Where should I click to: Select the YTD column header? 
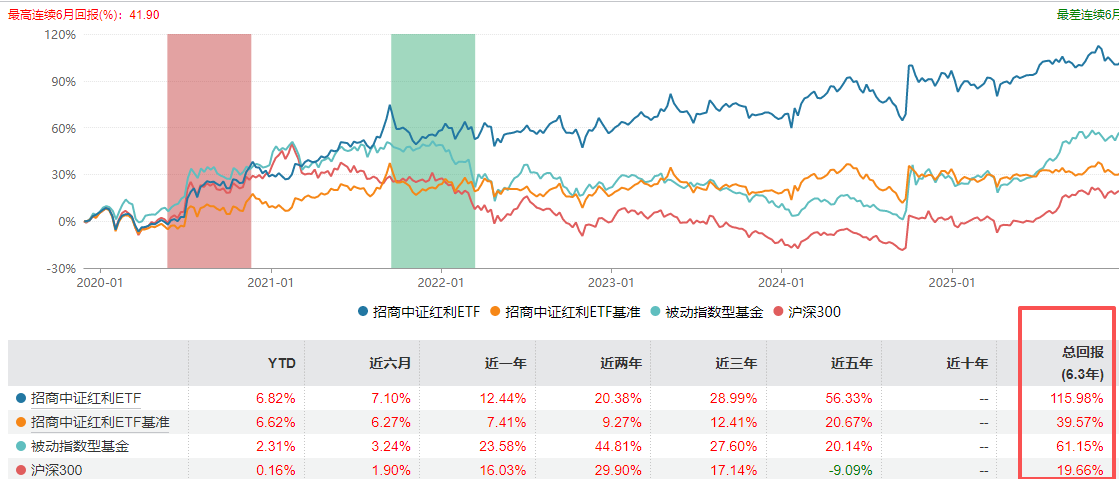pyautogui.click(x=281, y=363)
